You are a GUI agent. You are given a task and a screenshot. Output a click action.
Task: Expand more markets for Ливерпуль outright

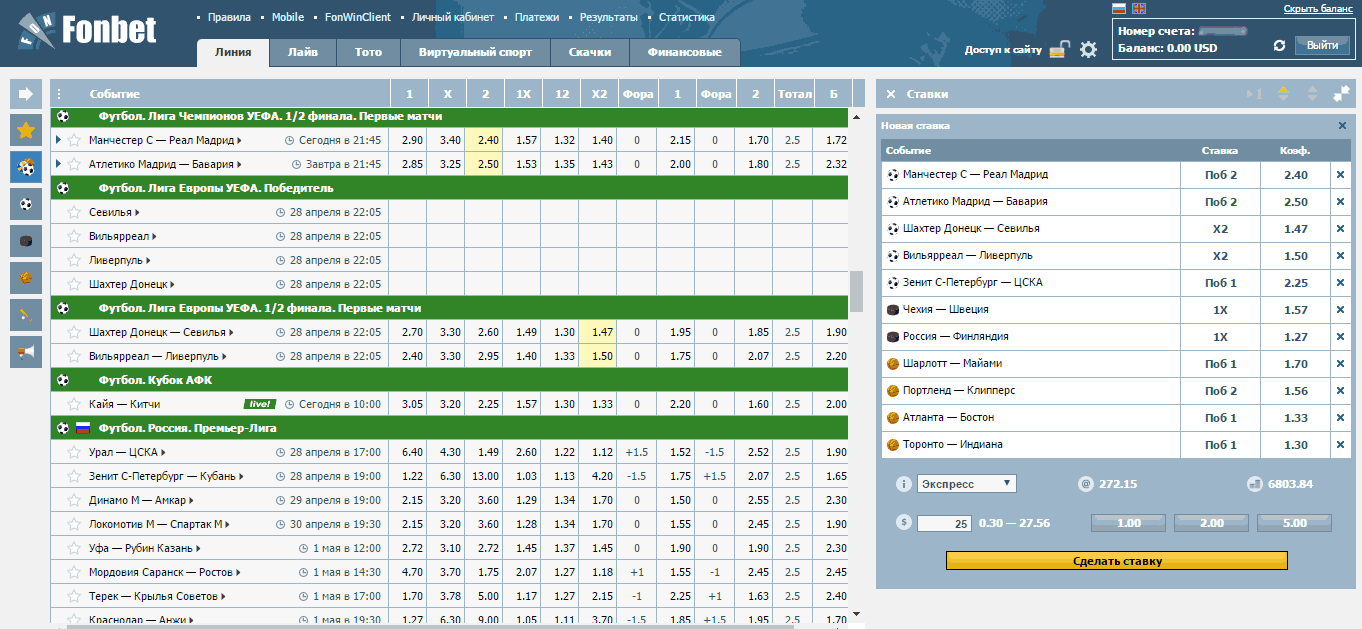149,260
